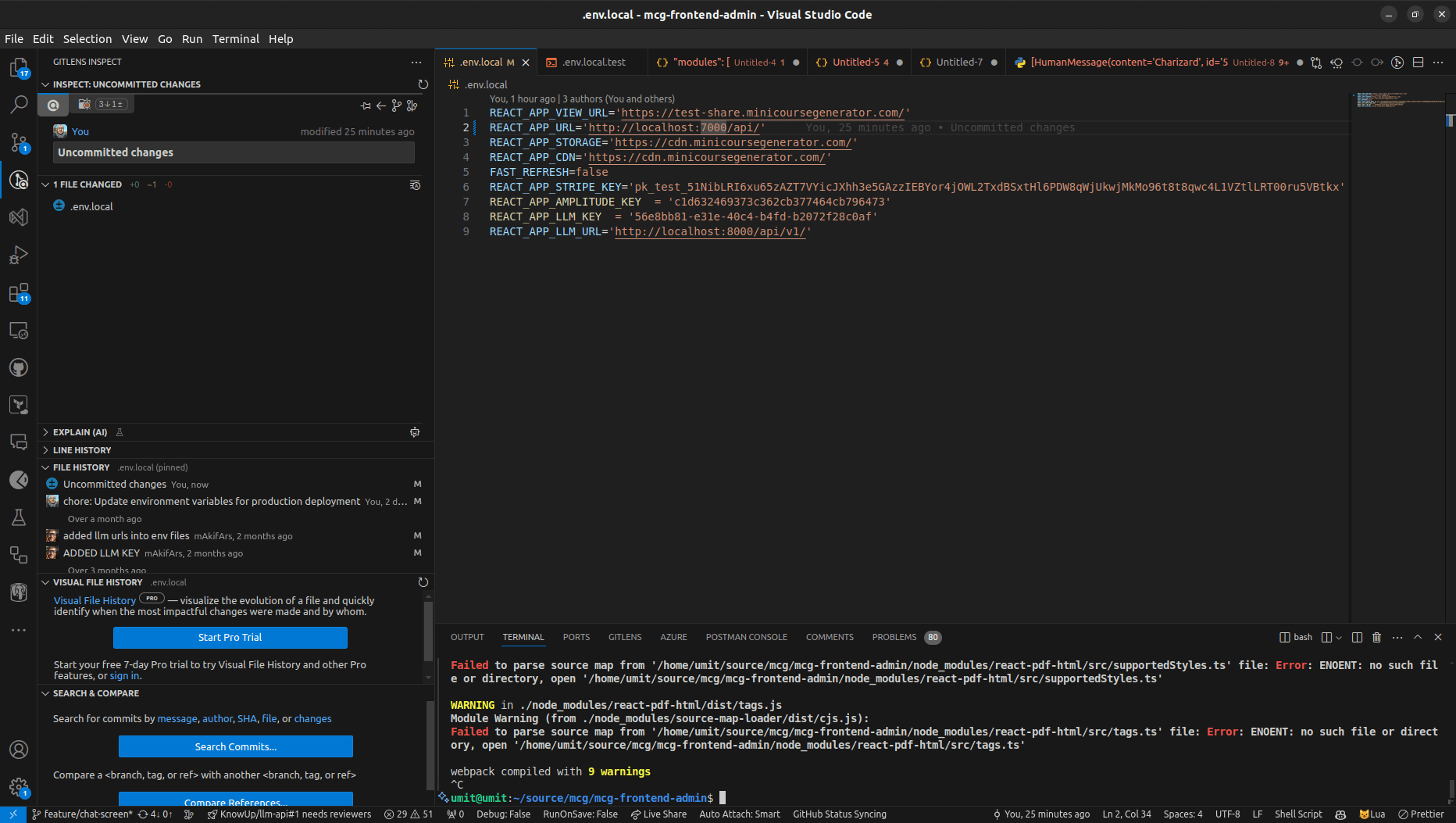Open Remote Explorer in the activity bar
The width and height of the screenshot is (1456, 823).
19,331
